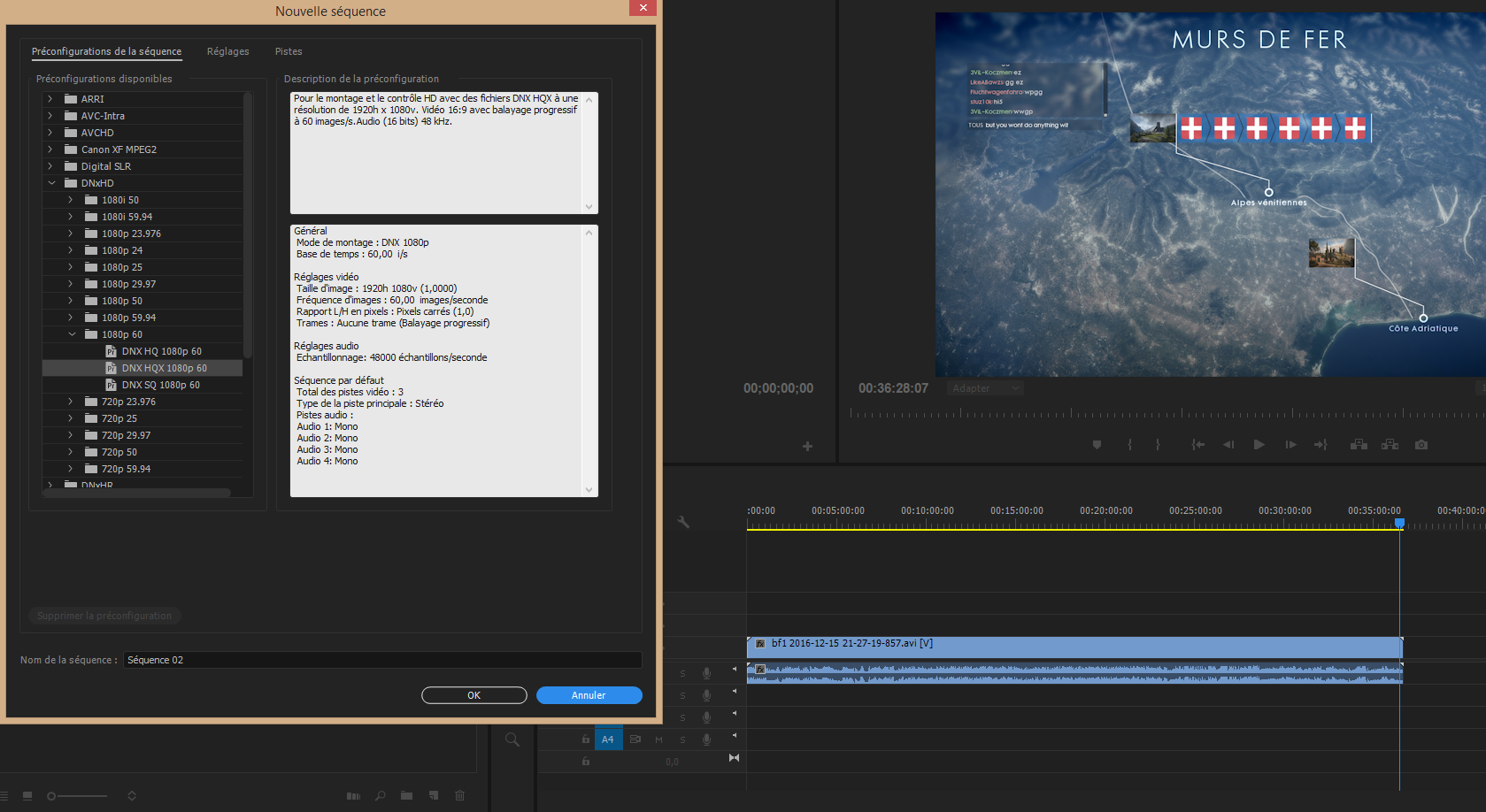Switch to the Pistes tab
The width and height of the screenshot is (1486, 812).
pyautogui.click(x=289, y=51)
